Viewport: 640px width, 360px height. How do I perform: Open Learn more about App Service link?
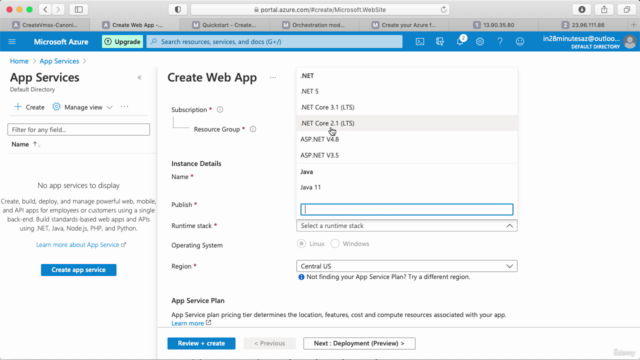point(81,245)
